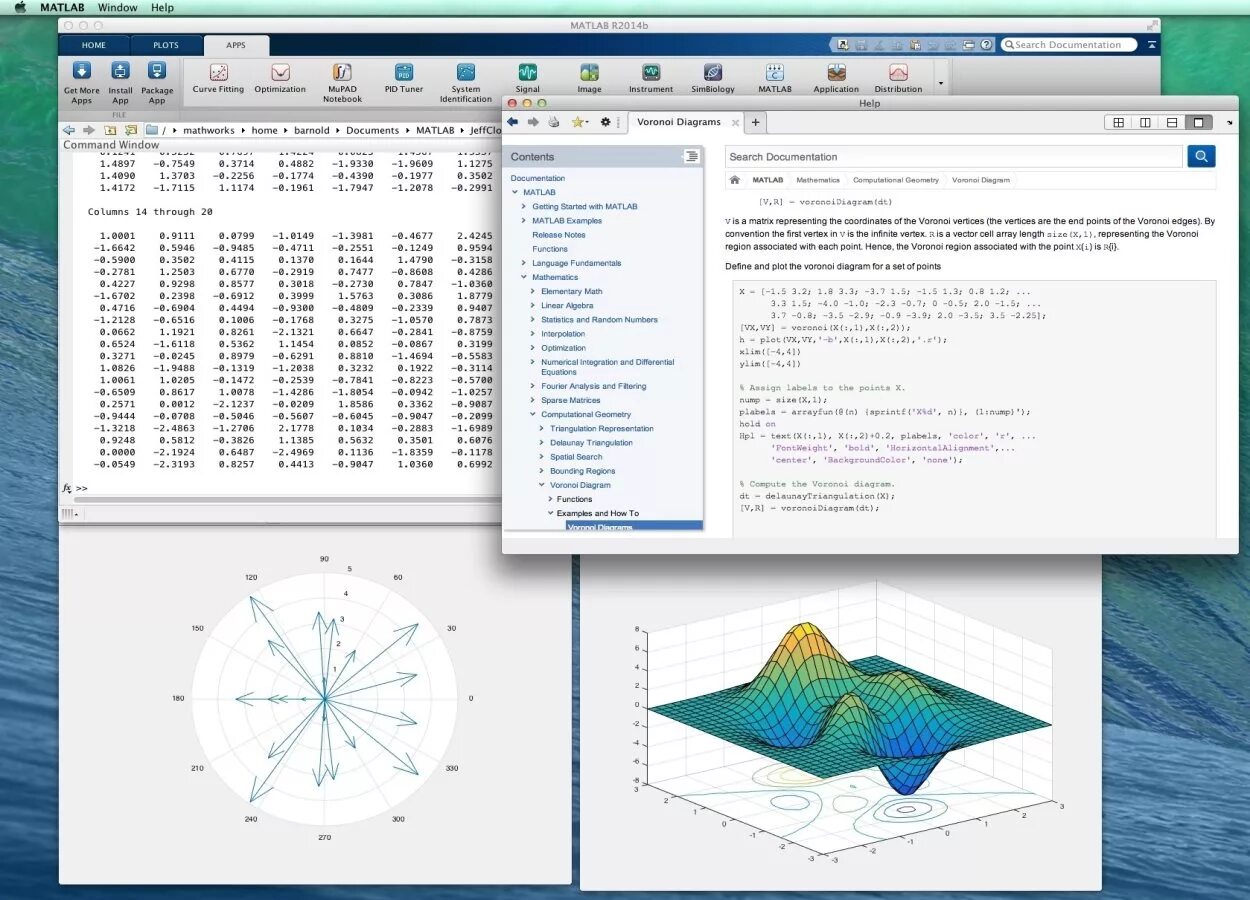Collapse the MATLAB node in Contents

[515, 192]
